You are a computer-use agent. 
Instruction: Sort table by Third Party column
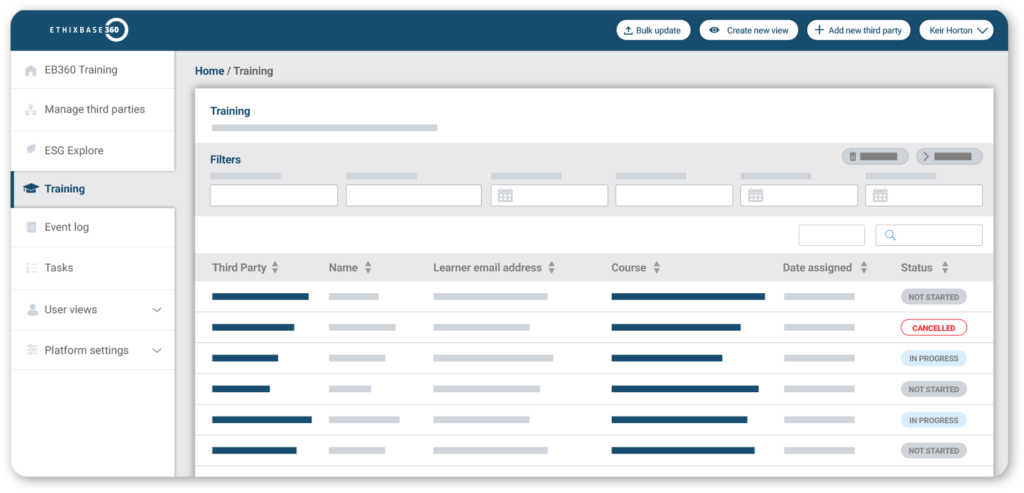click(275, 268)
